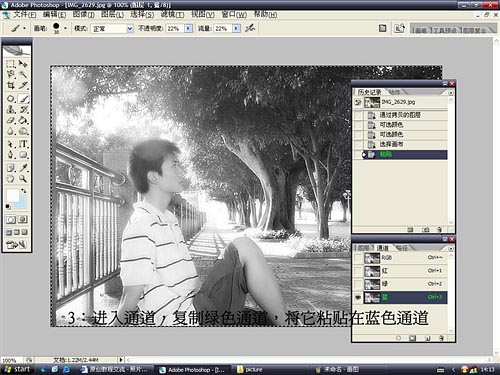Open the 文件(F) menu
Screen dimensions: 500x375
click(x=24, y=15)
